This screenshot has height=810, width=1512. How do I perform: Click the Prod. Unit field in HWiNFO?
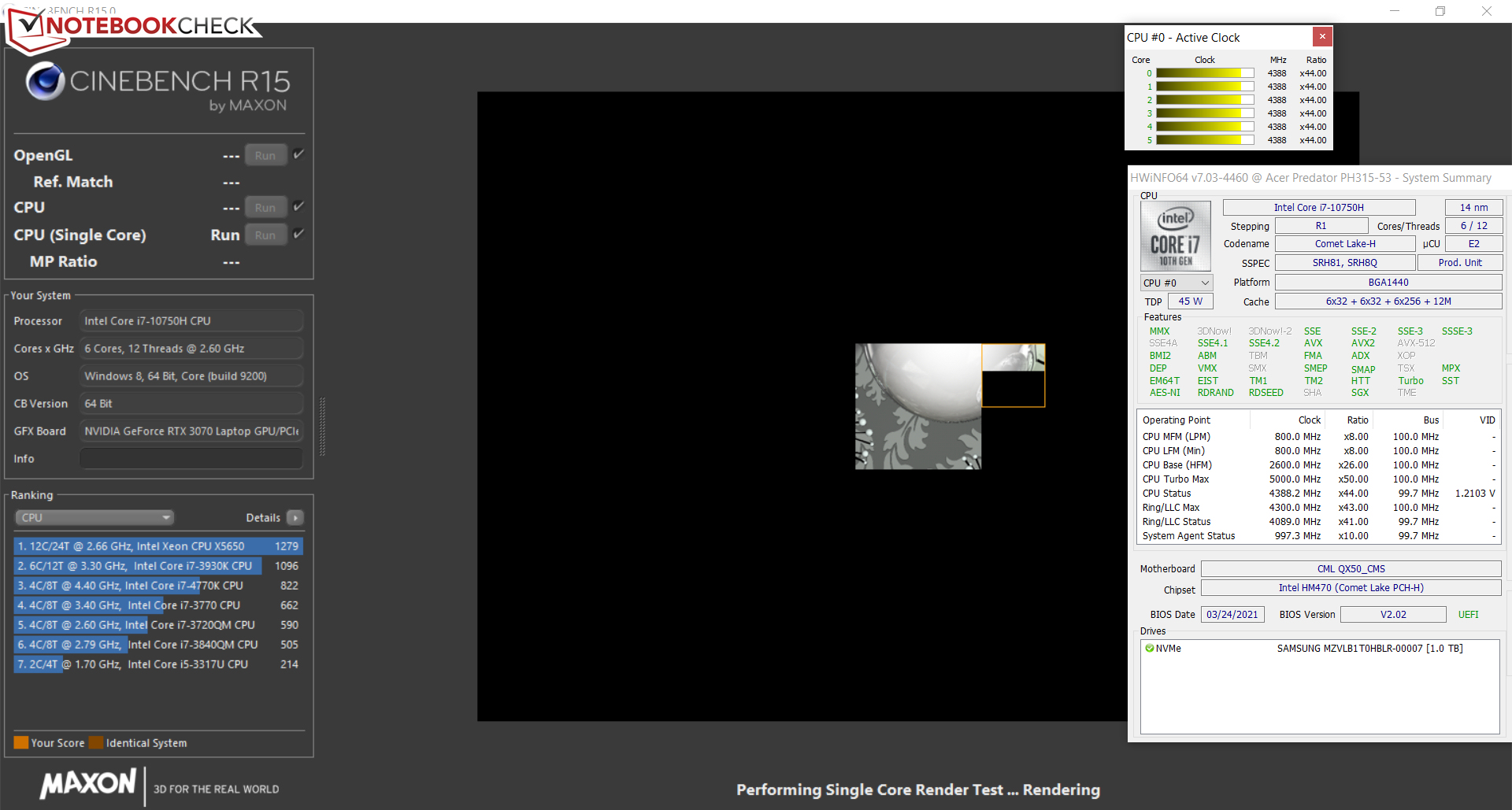coord(1460,263)
